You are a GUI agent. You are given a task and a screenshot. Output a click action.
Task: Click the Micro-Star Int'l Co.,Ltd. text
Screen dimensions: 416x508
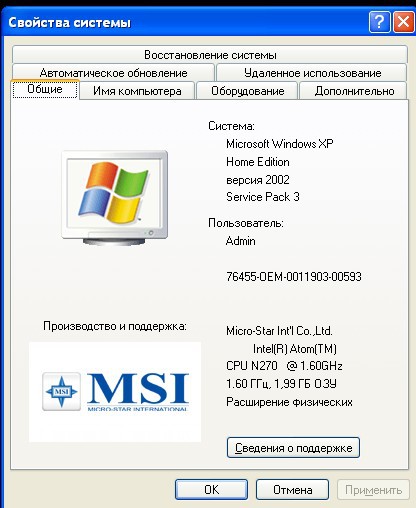click(279, 331)
